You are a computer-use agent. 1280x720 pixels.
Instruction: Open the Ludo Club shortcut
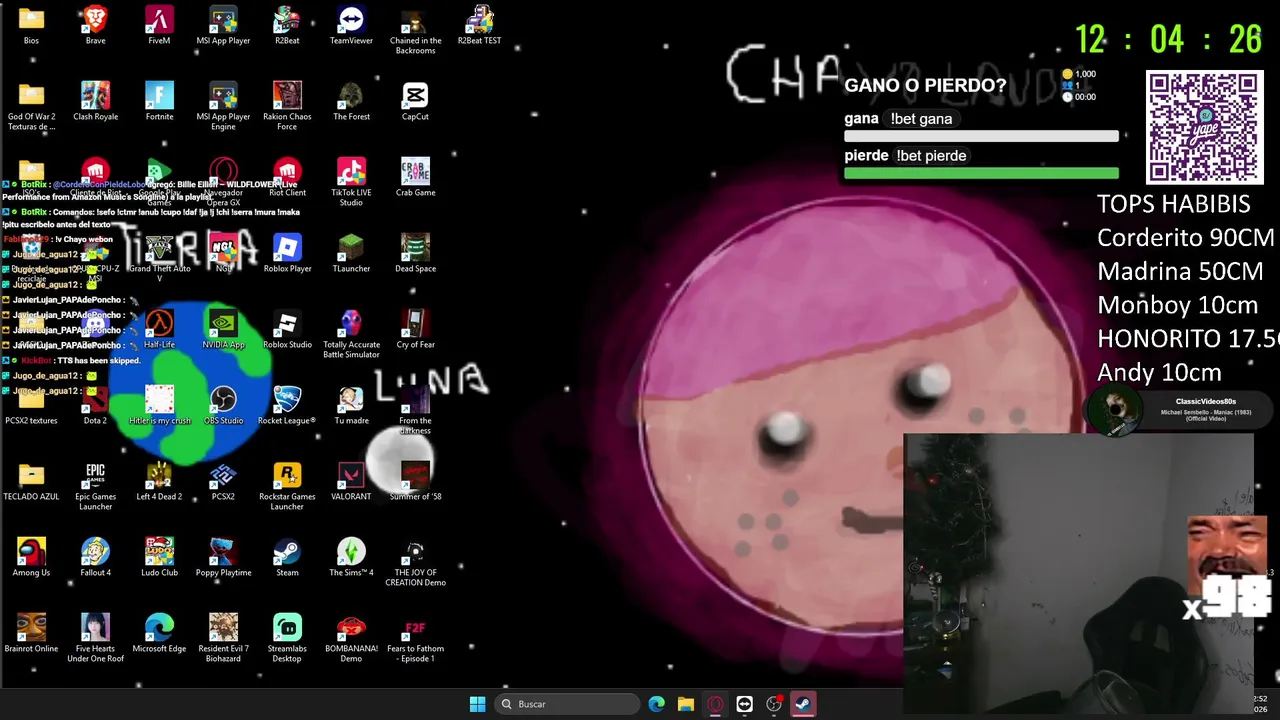tap(159, 558)
